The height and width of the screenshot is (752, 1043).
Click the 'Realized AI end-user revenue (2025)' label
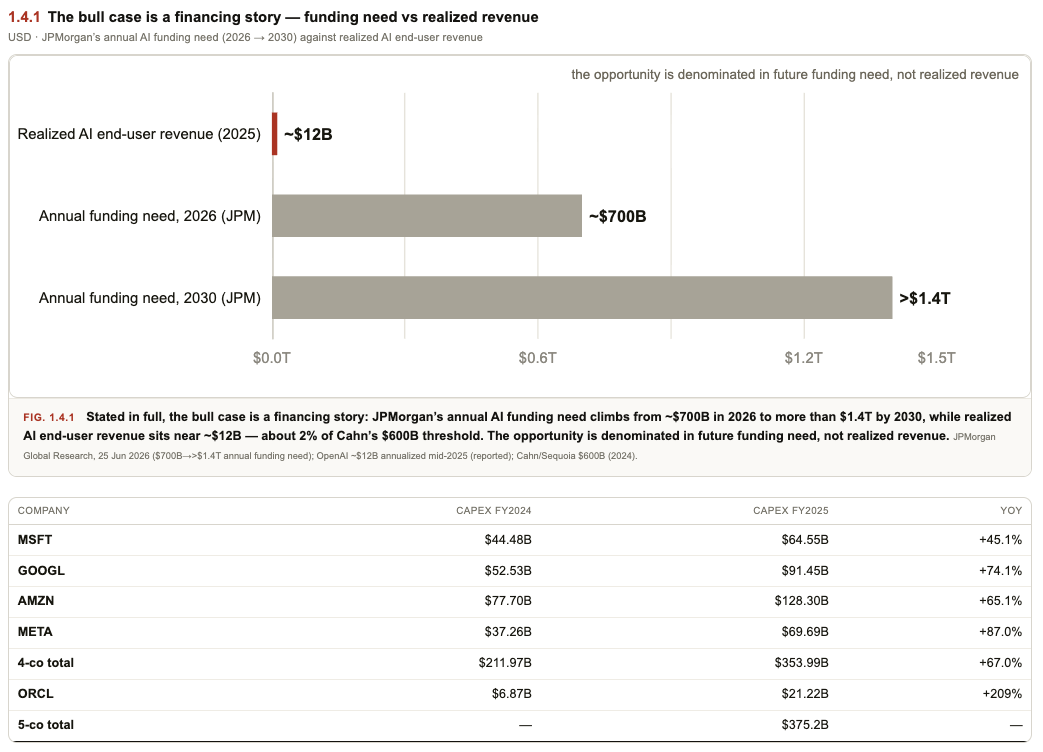(139, 134)
